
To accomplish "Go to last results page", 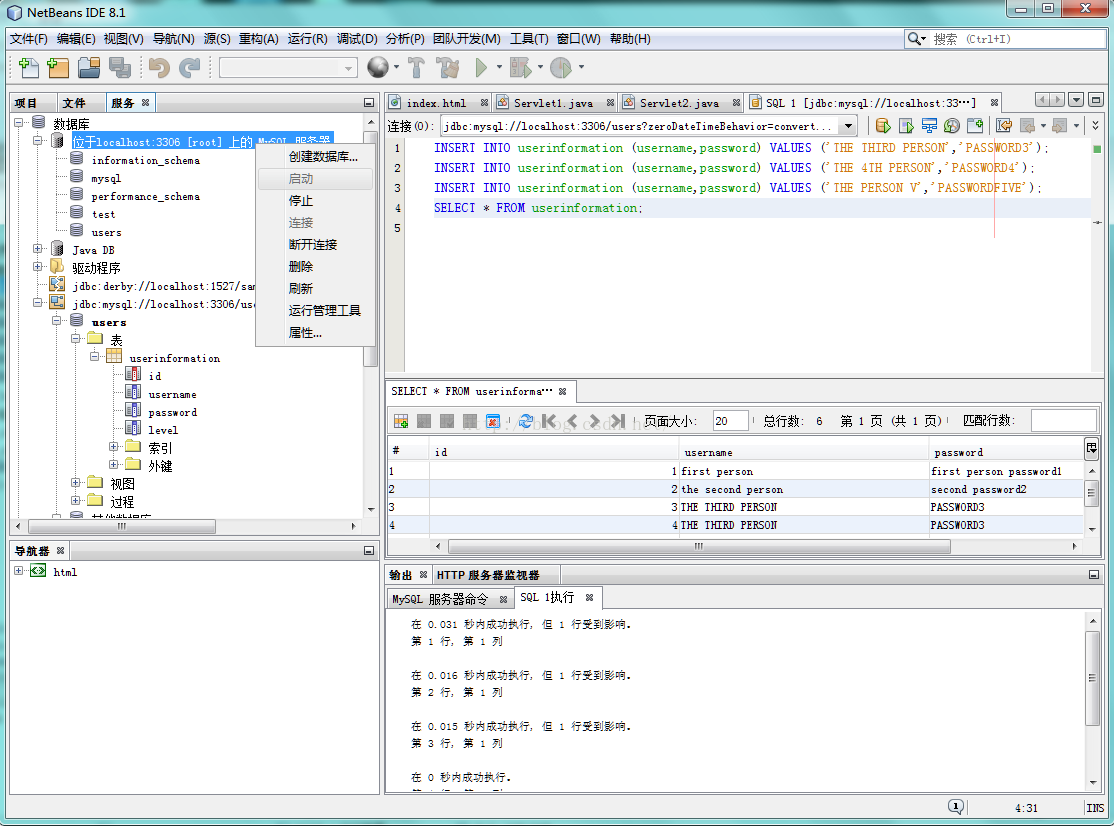I will pyautogui.click(x=617, y=421).
